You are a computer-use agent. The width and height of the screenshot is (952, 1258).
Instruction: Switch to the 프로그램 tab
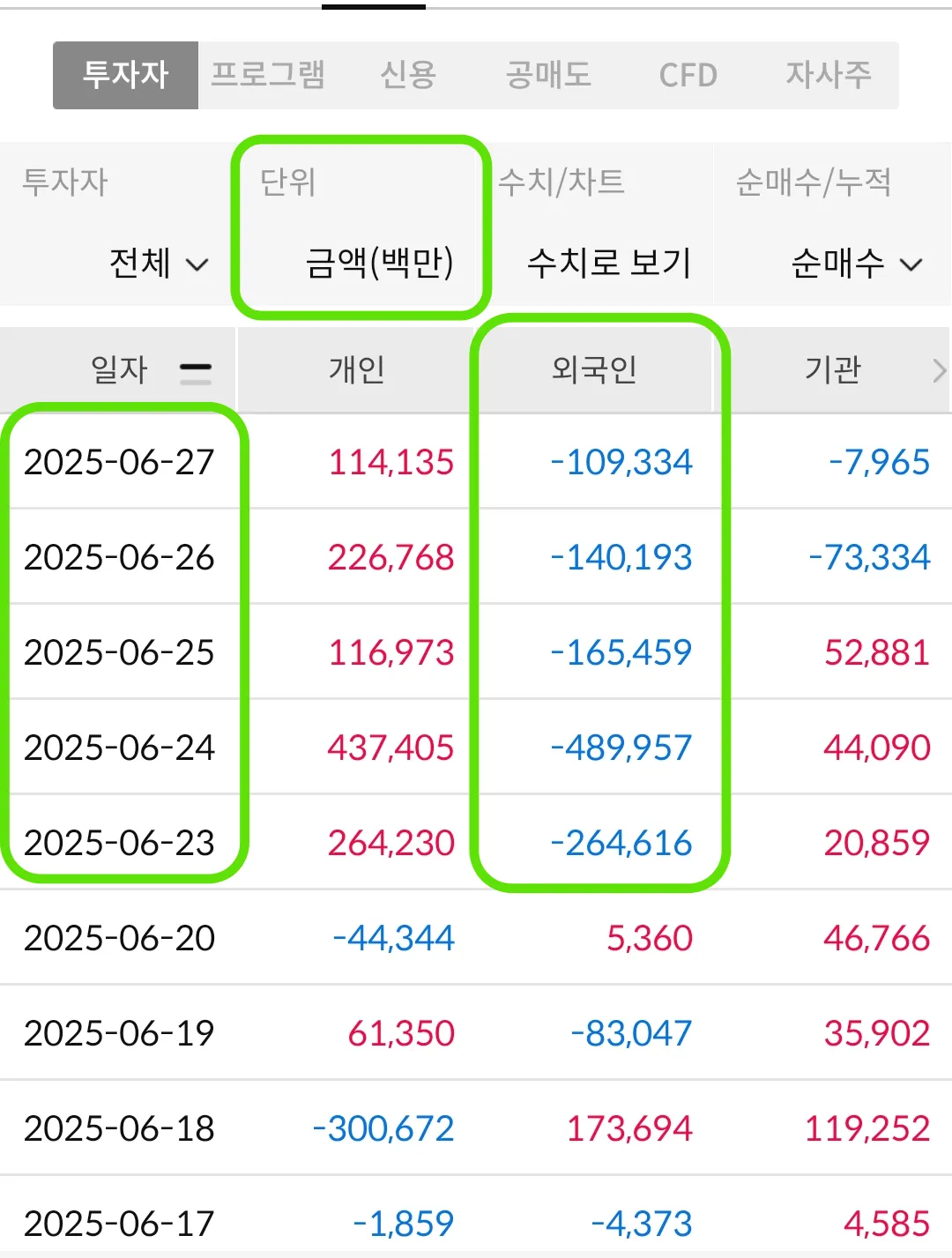pyautogui.click(x=269, y=76)
